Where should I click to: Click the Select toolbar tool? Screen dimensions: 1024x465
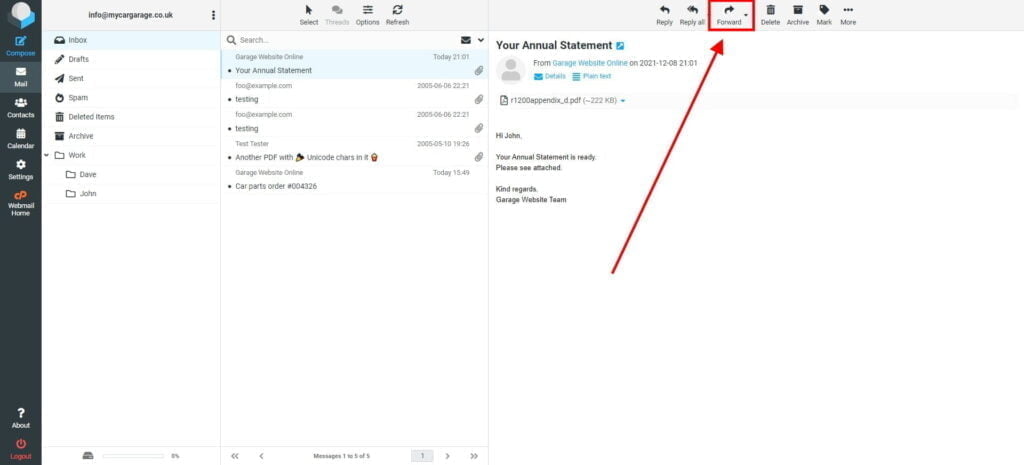pos(309,15)
